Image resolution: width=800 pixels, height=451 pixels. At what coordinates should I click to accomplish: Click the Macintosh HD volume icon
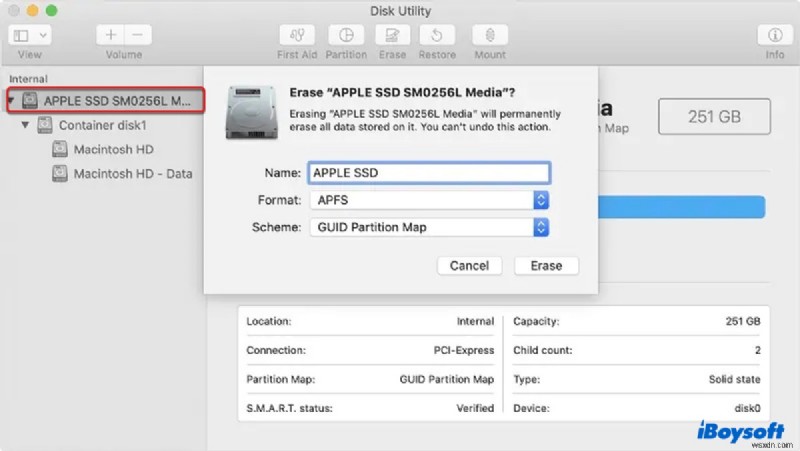coord(60,149)
